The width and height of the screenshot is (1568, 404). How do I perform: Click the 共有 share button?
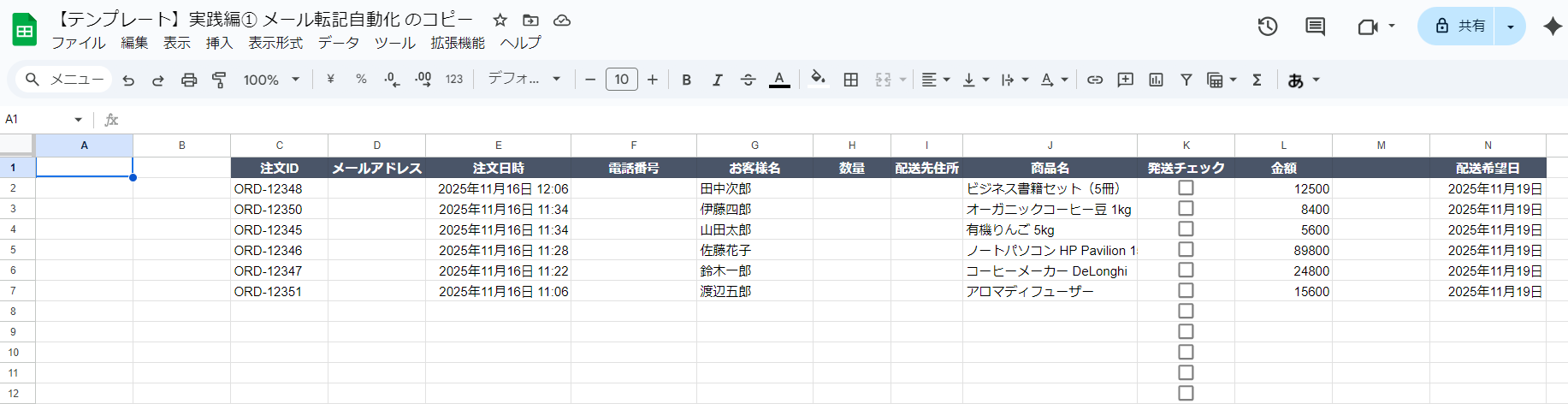[1458, 27]
